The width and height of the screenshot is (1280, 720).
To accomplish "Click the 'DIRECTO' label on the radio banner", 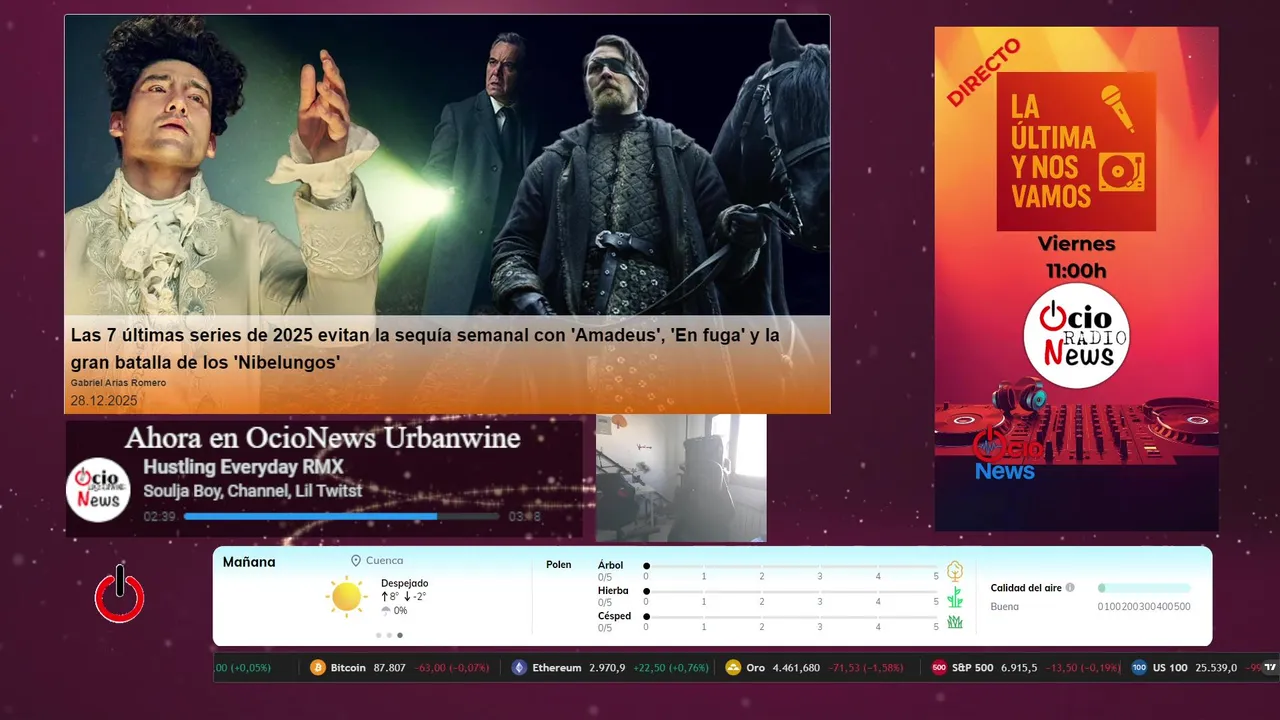I will point(983,73).
